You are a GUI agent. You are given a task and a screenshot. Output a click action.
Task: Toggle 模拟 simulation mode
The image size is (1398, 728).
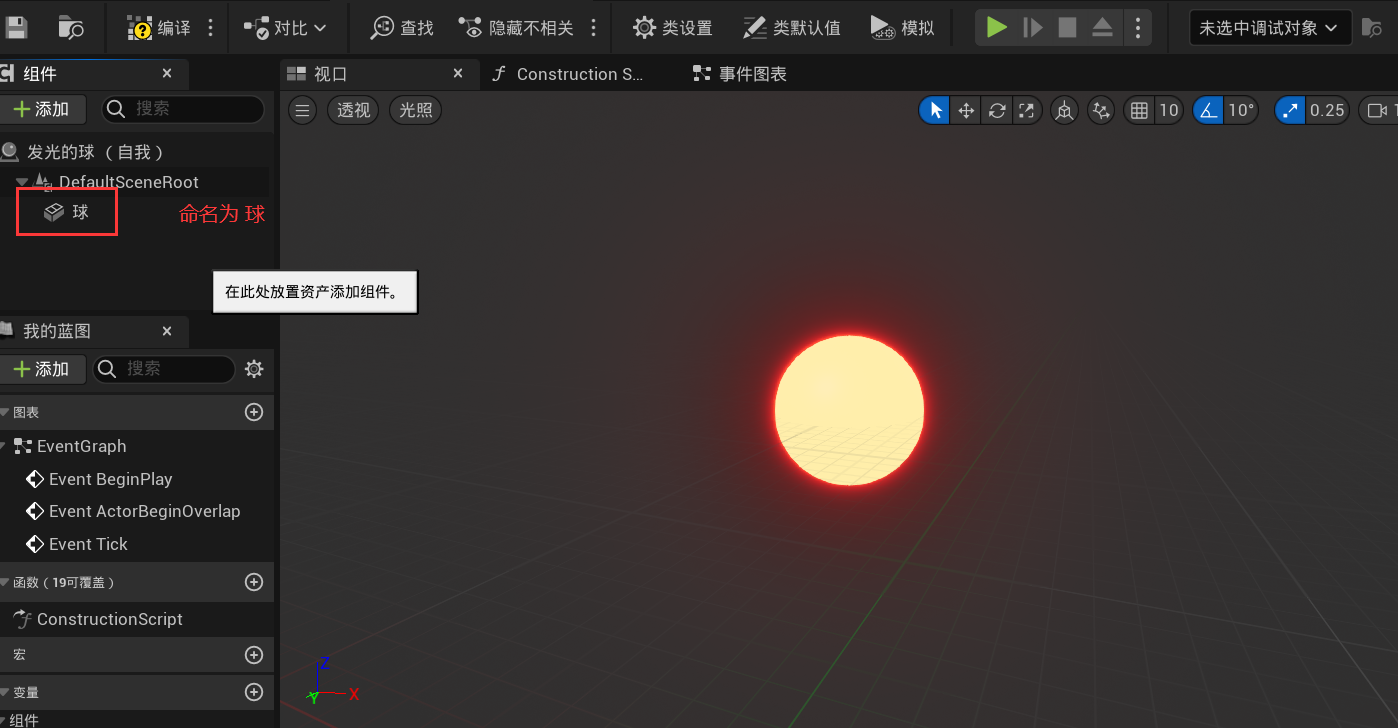(x=902, y=28)
